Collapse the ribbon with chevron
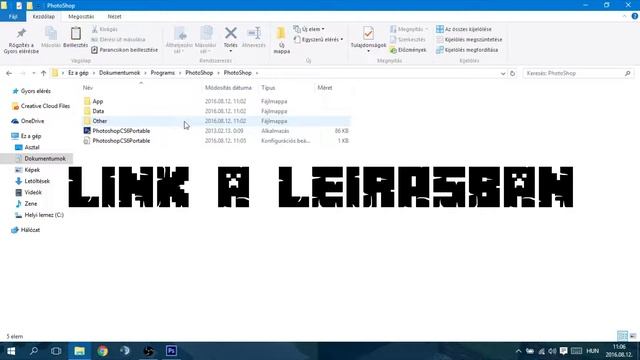 624,16
